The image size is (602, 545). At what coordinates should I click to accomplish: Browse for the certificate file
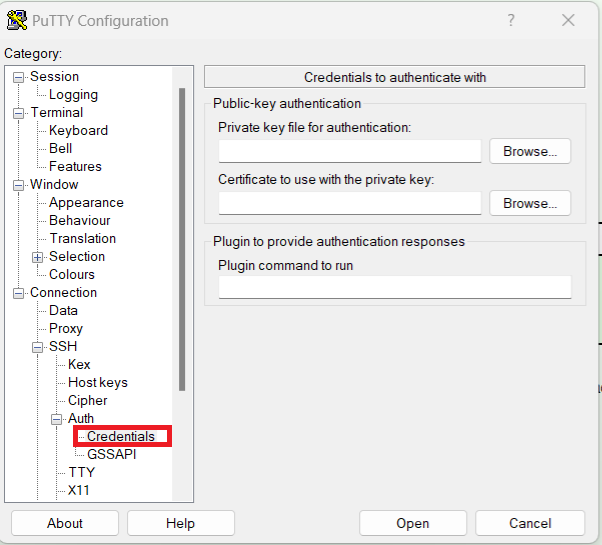tap(529, 203)
